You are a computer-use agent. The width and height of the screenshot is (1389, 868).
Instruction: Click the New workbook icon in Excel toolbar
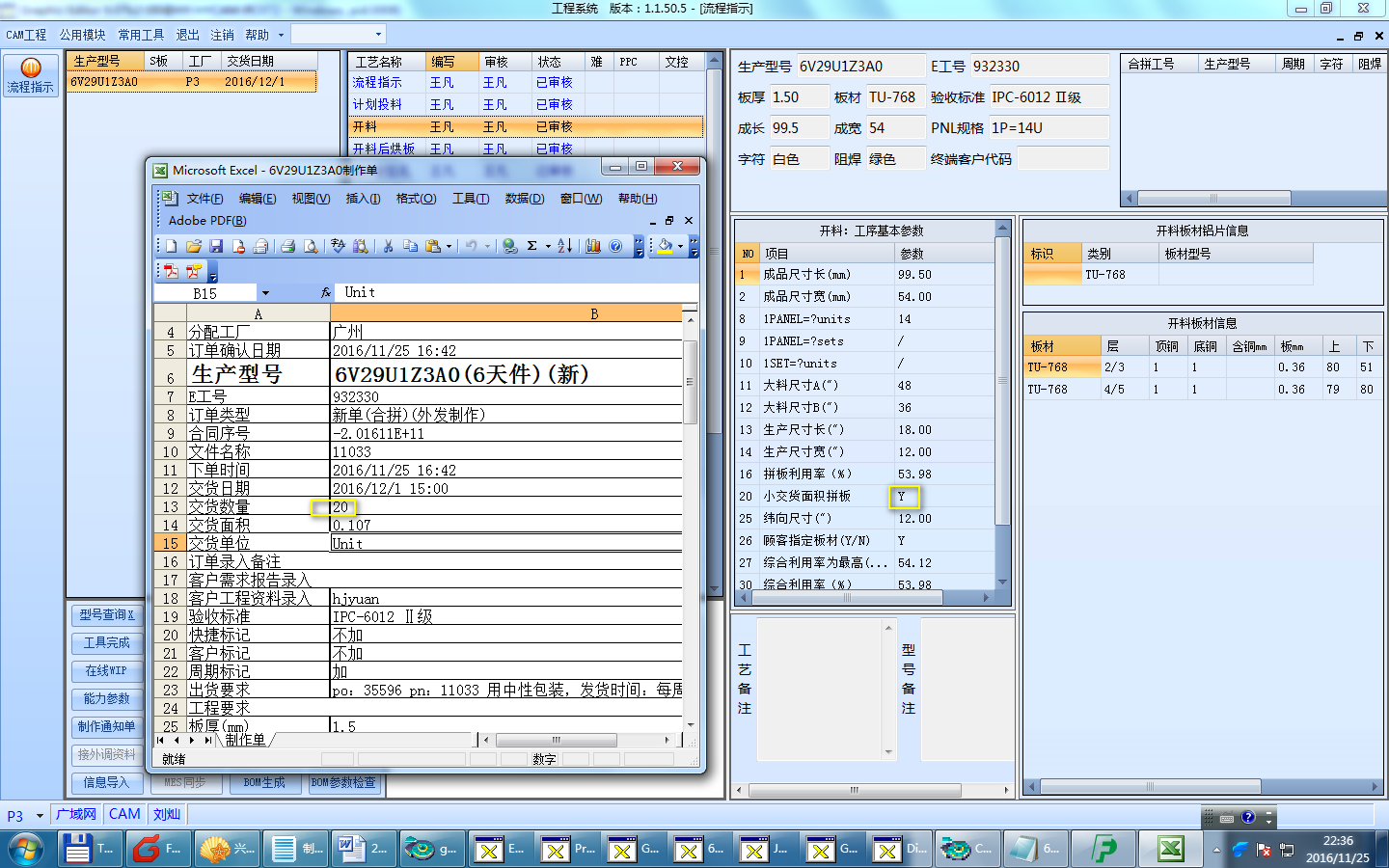[171, 246]
